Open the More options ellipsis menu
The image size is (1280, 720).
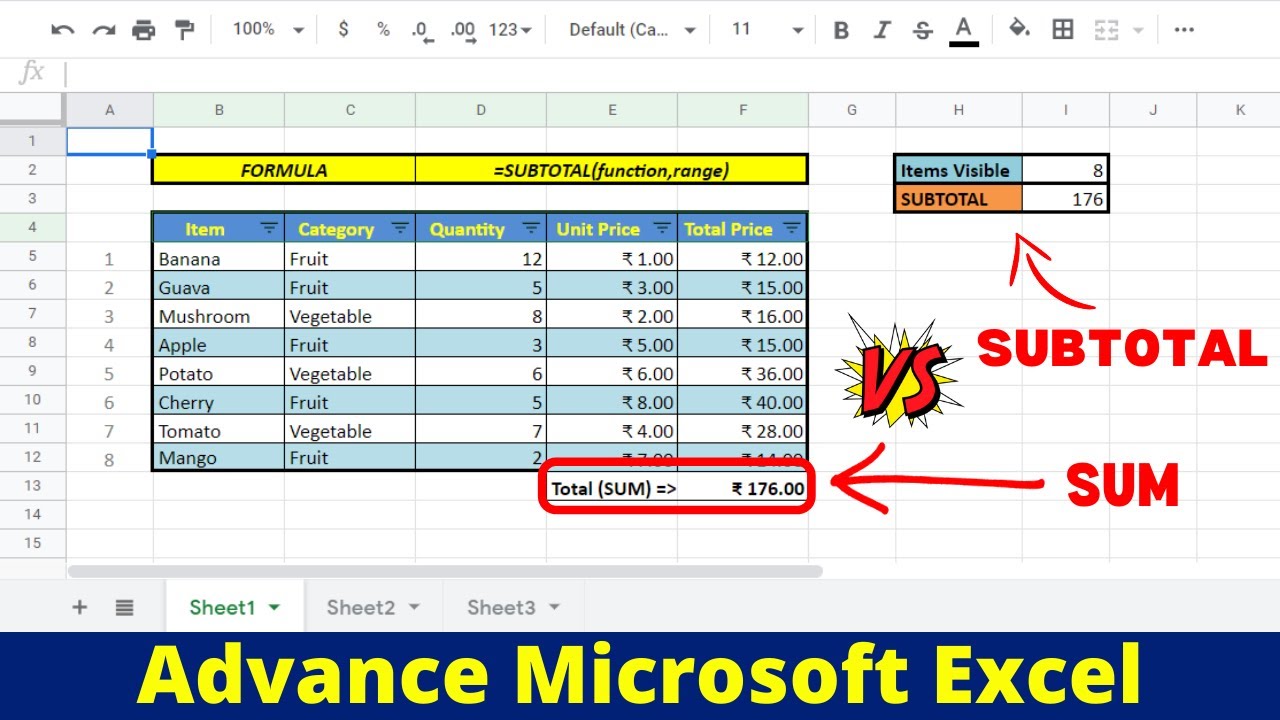click(x=1184, y=30)
